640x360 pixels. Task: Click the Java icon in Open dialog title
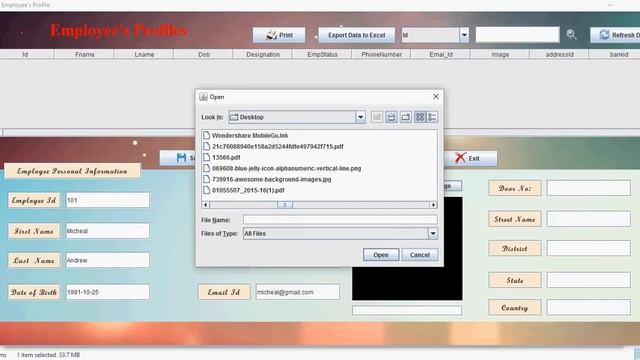[x=203, y=97]
